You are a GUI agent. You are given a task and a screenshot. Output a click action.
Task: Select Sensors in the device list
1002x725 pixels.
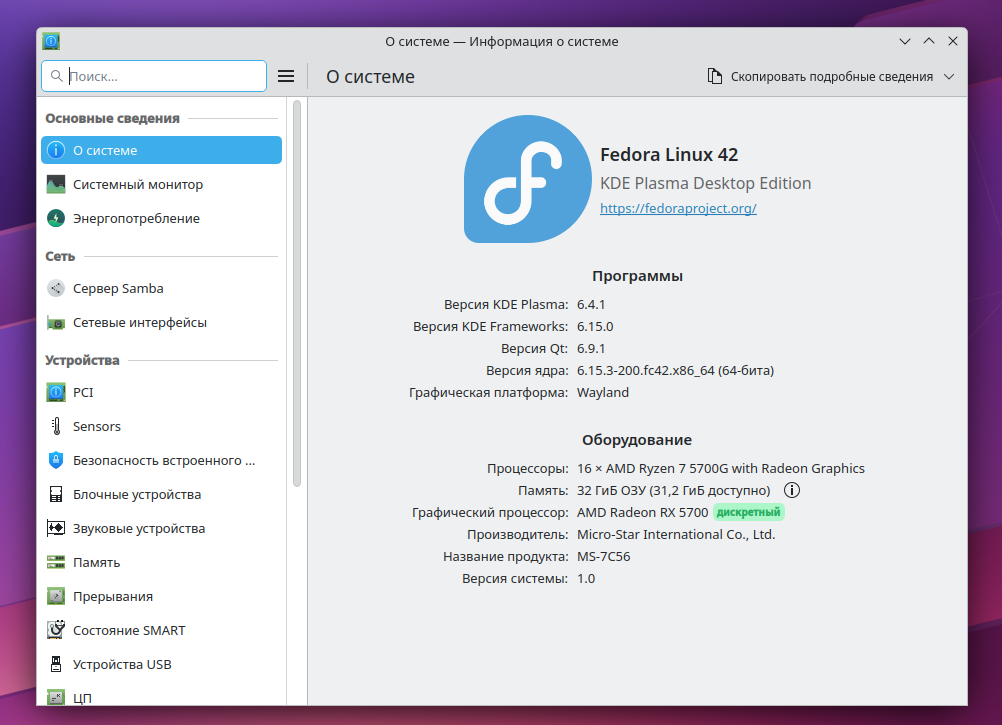162,426
